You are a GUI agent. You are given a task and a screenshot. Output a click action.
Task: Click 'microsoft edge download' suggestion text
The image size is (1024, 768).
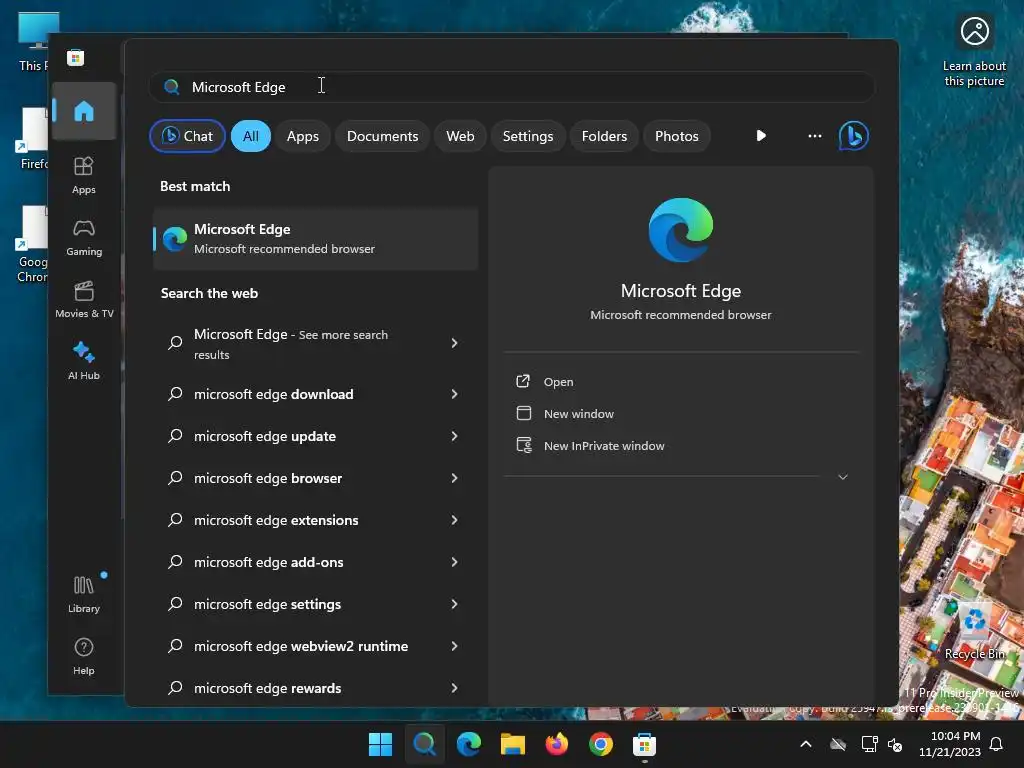click(274, 394)
